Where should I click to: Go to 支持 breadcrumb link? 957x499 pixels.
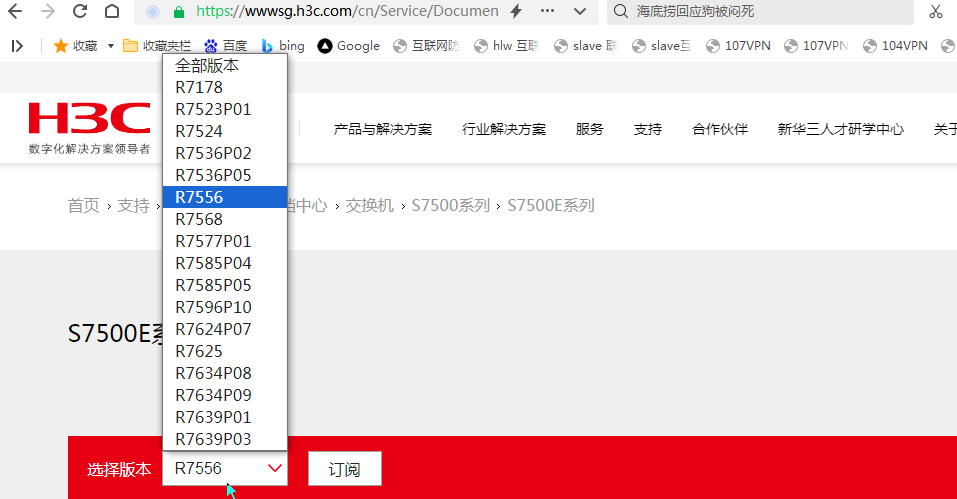tap(133, 206)
